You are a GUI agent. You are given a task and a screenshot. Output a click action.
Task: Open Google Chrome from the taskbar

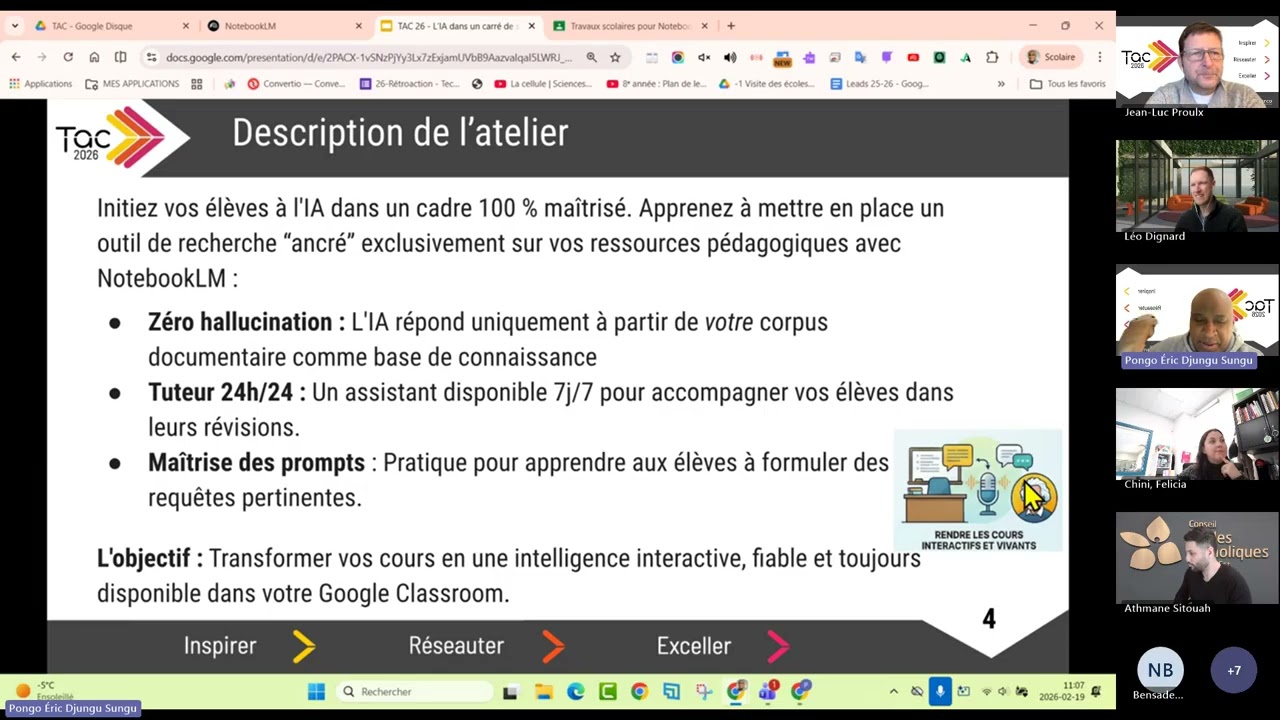point(639,691)
